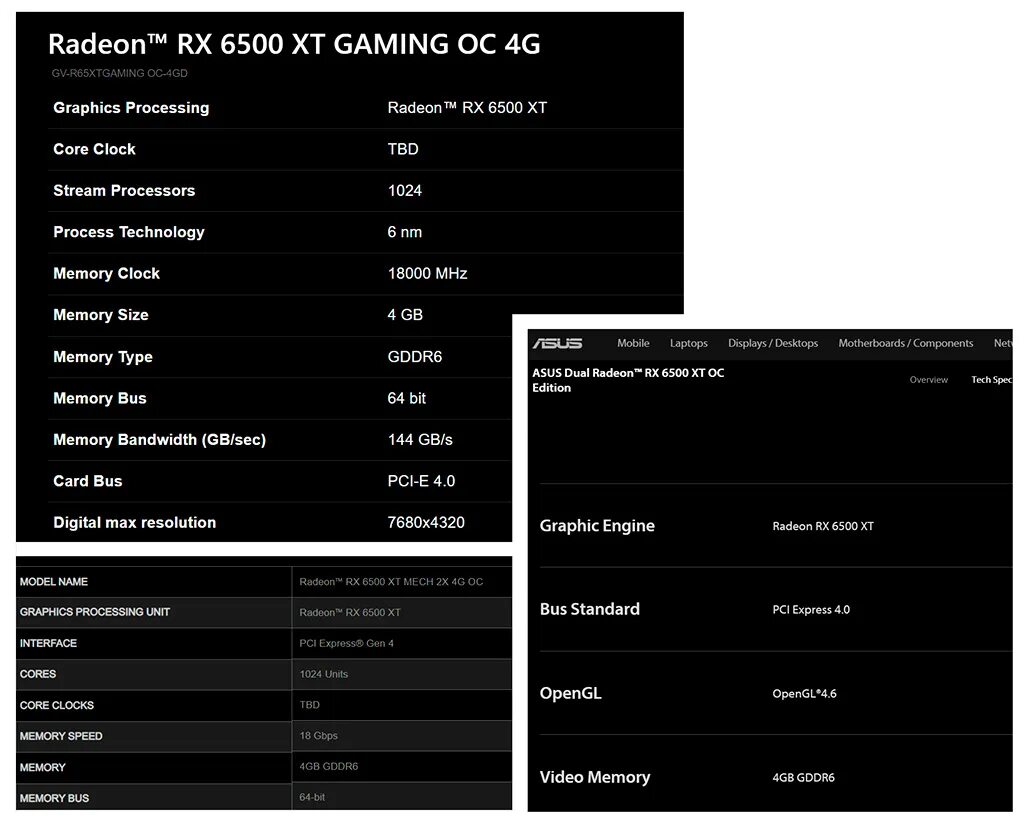Image resolution: width=1024 pixels, height=826 pixels.
Task: Select MEMORY BUS value 64-bit
Action: [312, 797]
